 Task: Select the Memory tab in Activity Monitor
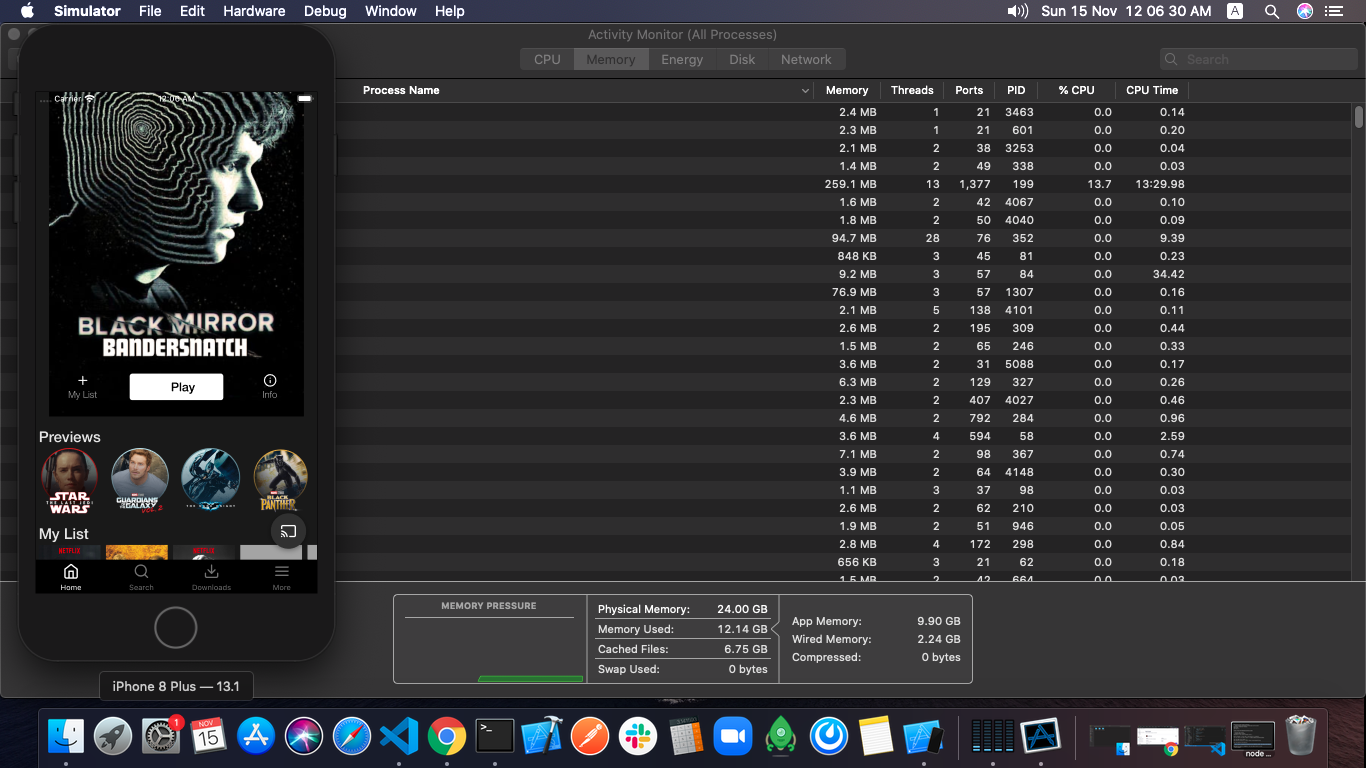point(611,59)
